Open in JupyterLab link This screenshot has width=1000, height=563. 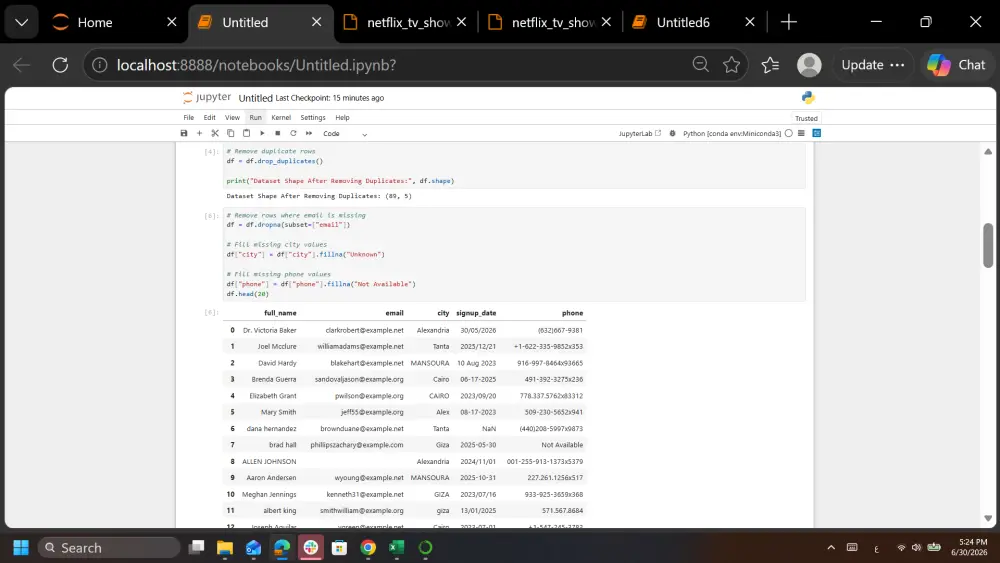pos(640,133)
